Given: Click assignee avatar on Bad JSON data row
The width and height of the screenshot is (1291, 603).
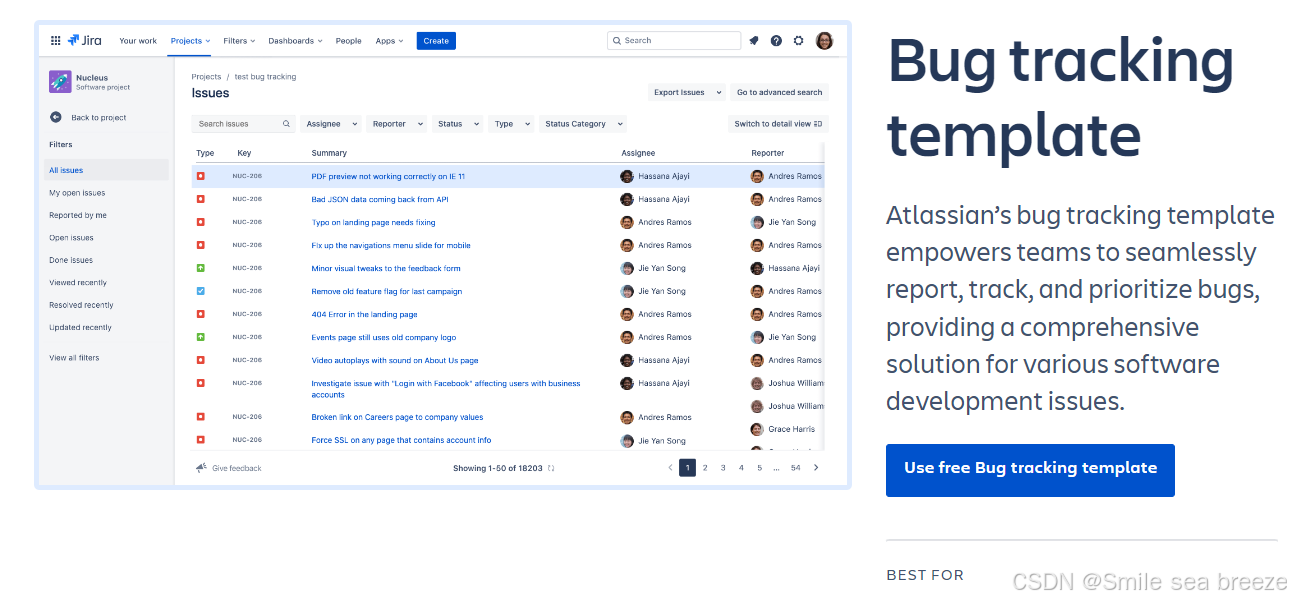Looking at the screenshot, I should pos(627,199).
